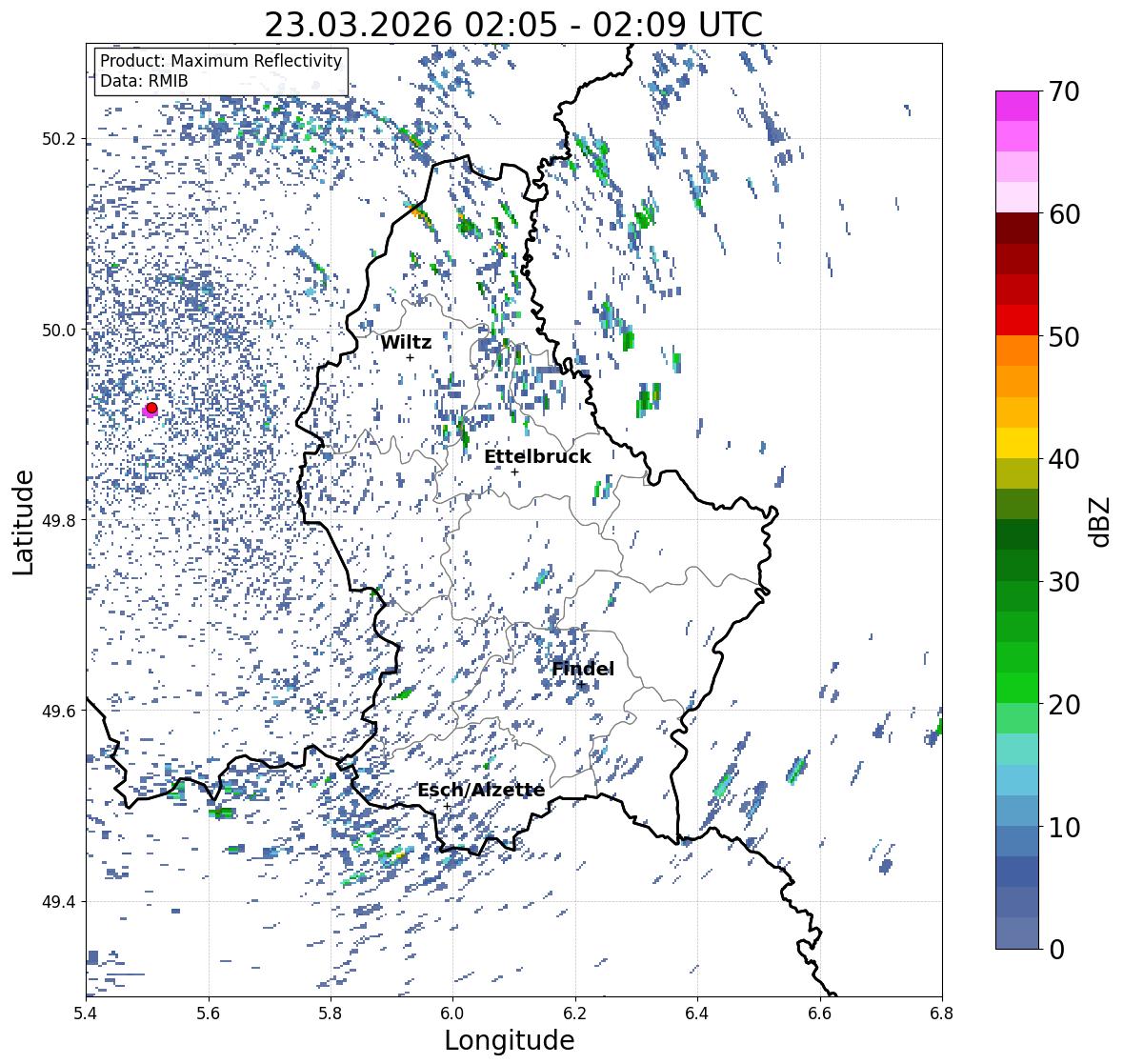Click the cross marker below Ettelbruck label
Viewport: 1123px width, 1064px height.
coord(514,472)
